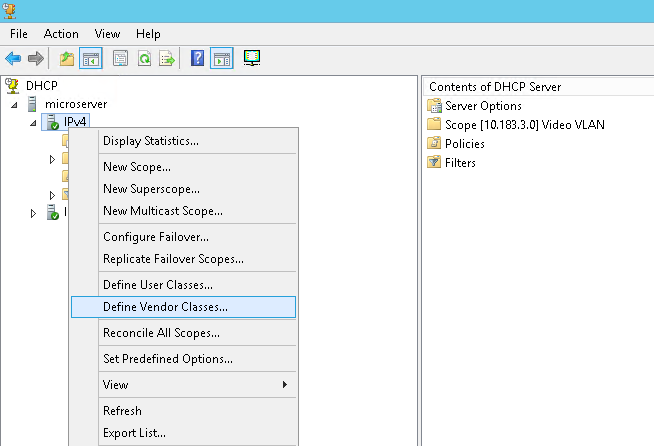This screenshot has height=446, width=654.
Task: Select New Multicast Scope... menu entry
Action: [184, 211]
